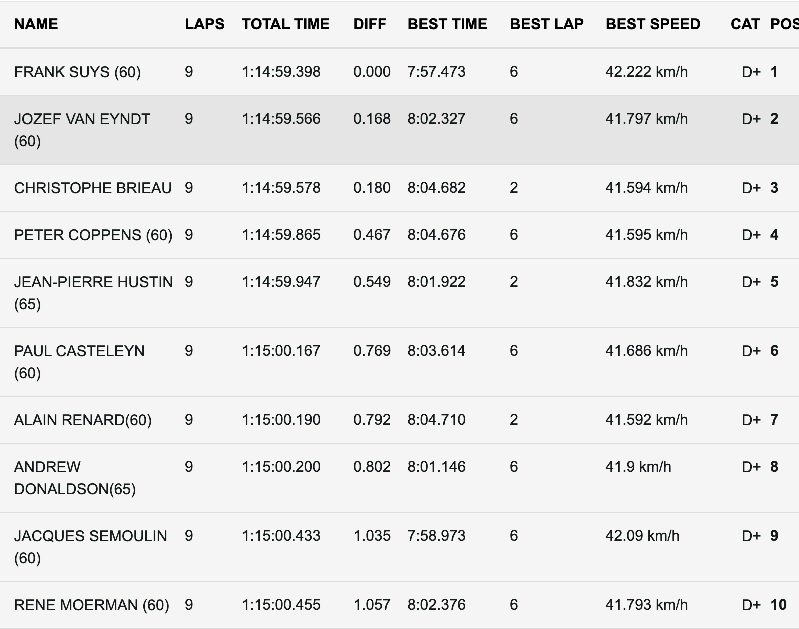
Task: Click best time 7:57.473 cell
Action: pyautogui.click(x=436, y=72)
